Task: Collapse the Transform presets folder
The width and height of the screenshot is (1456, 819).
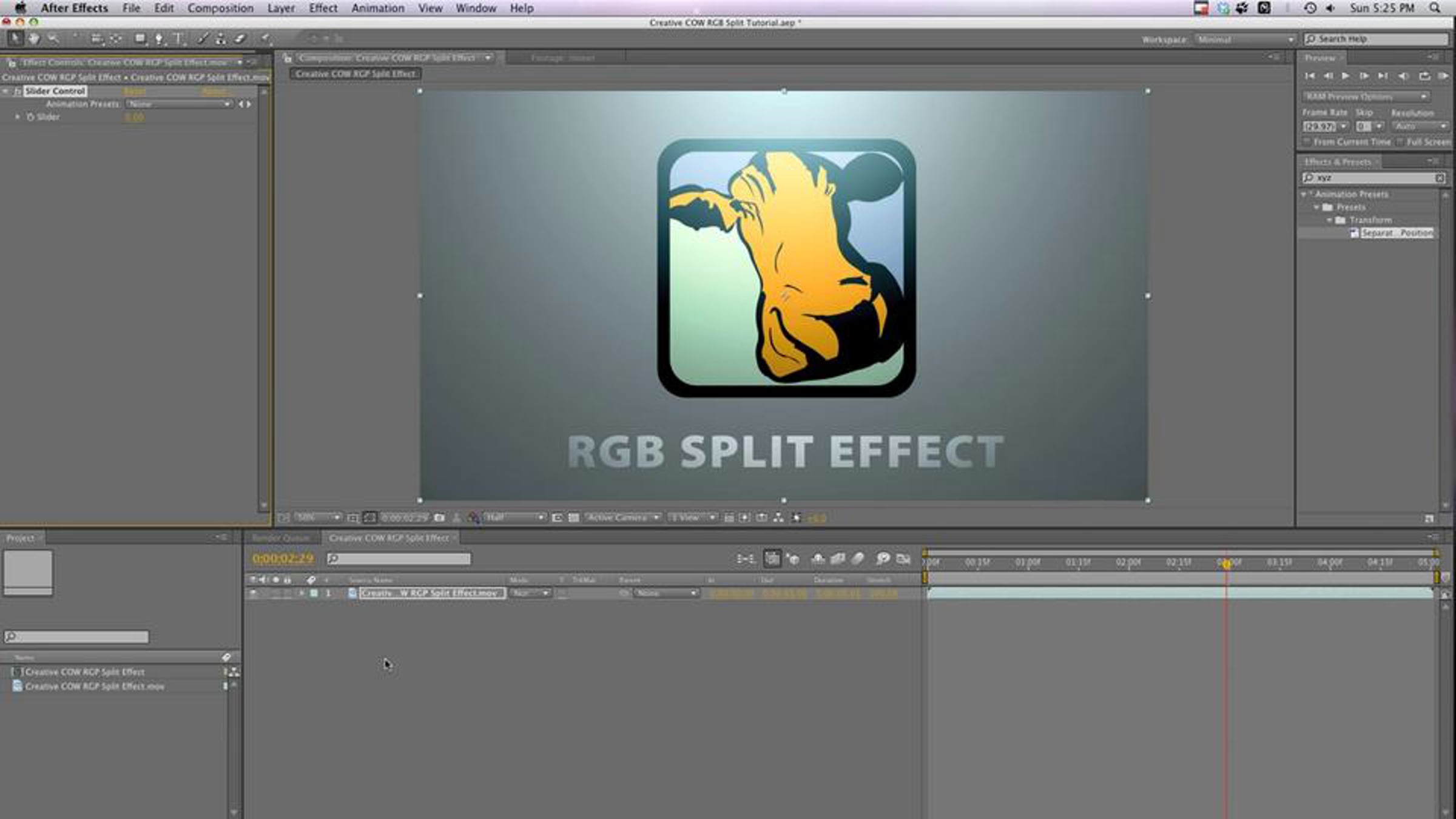Action: coord(1329,220)
